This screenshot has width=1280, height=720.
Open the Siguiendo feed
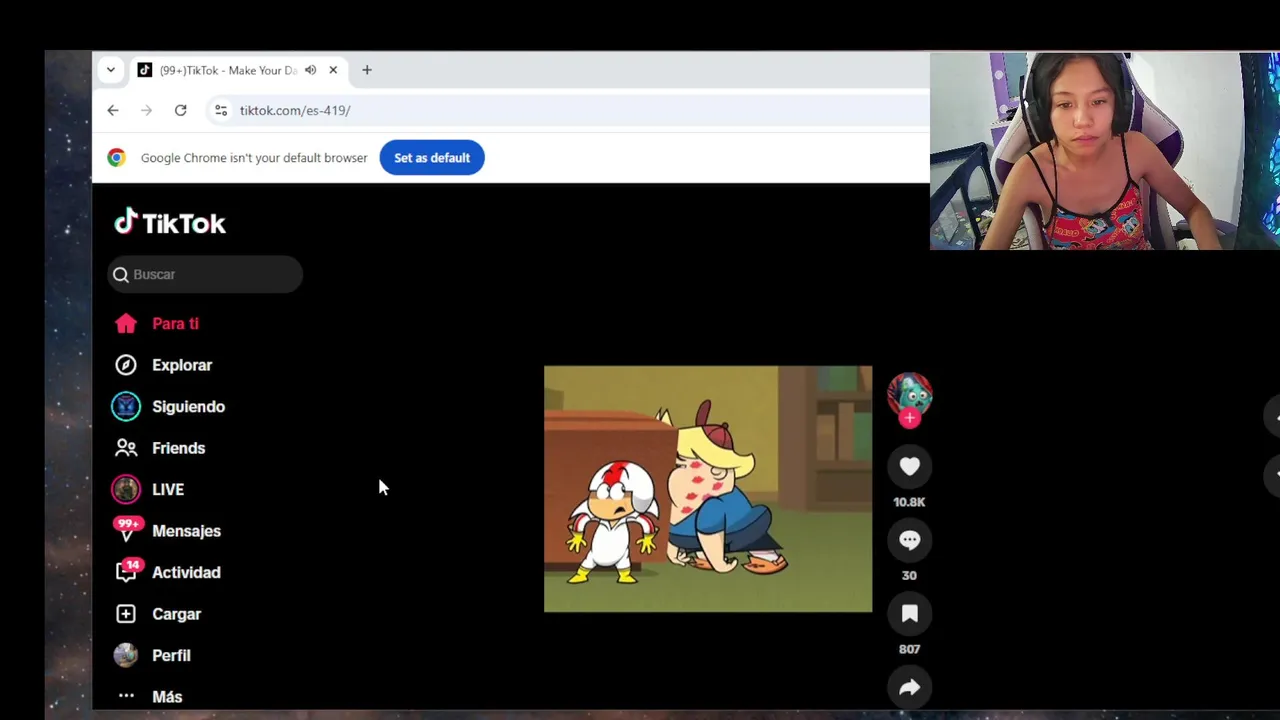click(188, 407)
